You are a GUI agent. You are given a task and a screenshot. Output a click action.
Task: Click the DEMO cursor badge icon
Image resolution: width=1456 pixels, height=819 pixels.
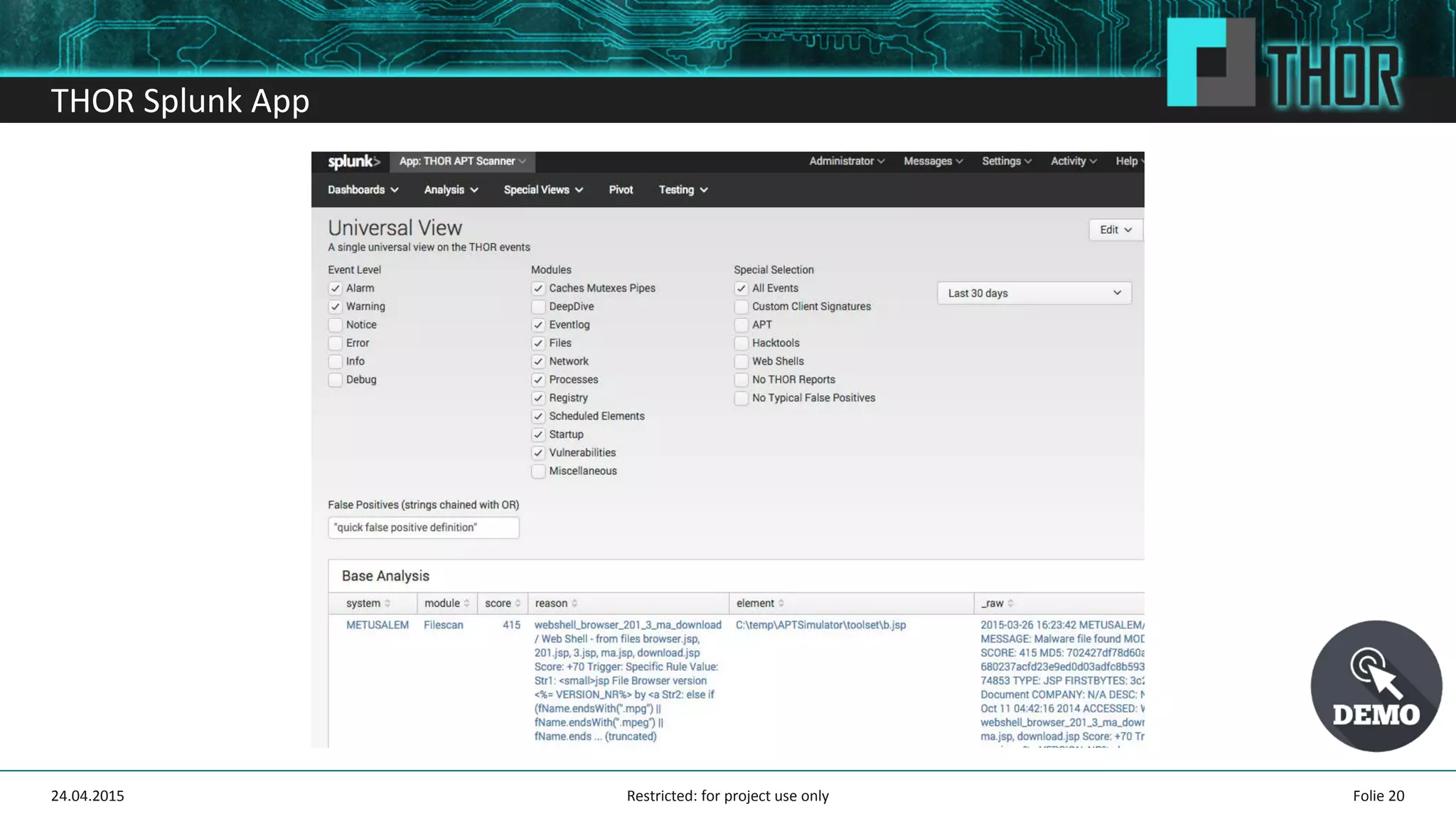[1376, 686]
